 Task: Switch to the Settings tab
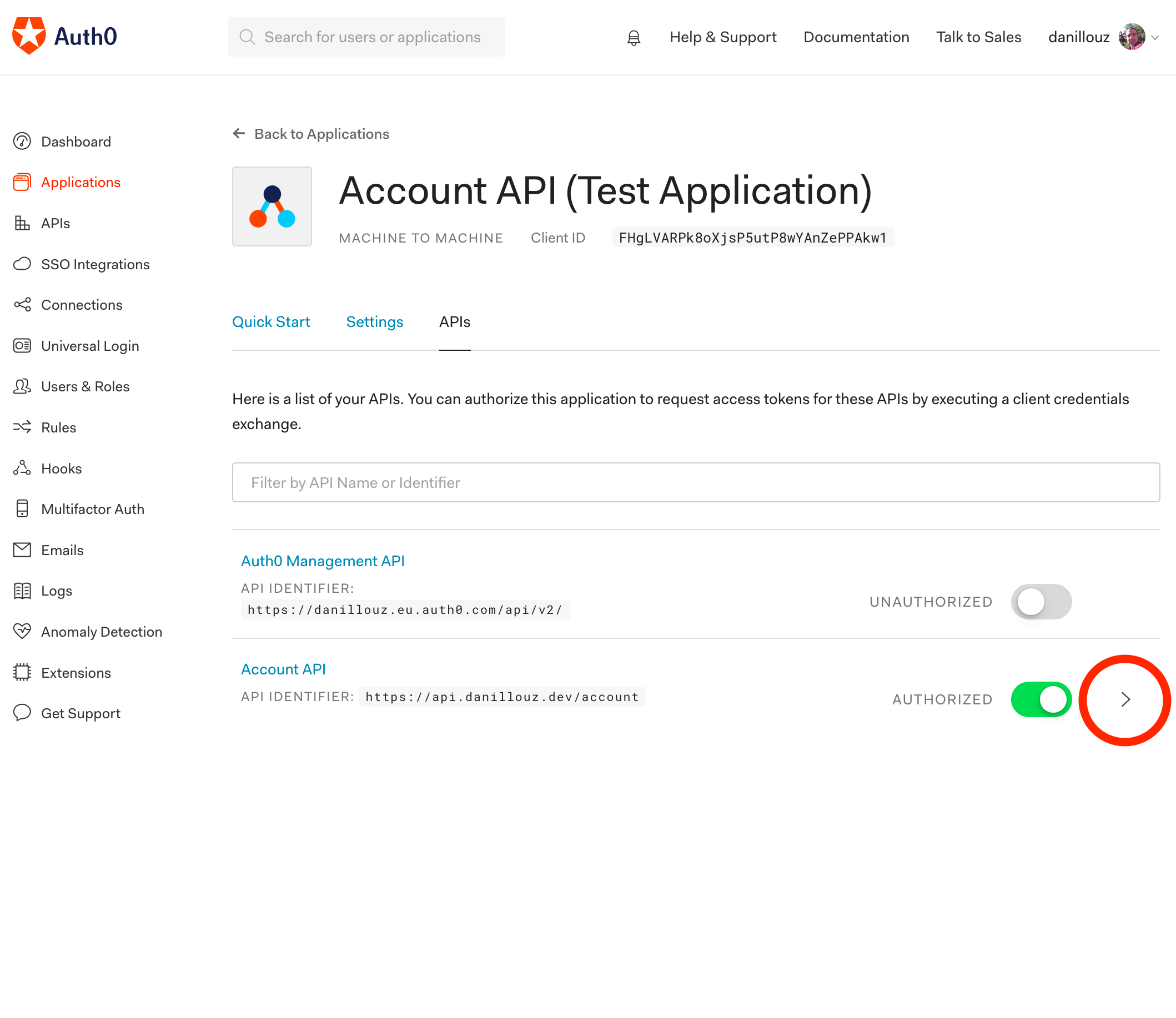(374, 322)
